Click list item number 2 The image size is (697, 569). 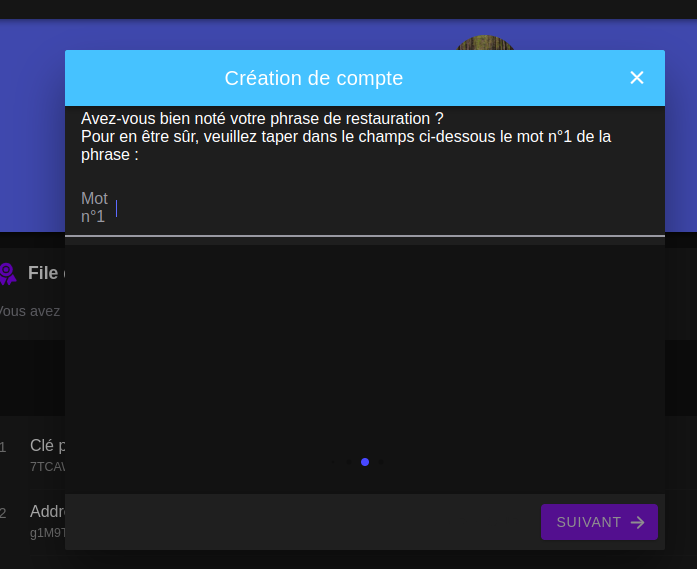pos(3,513)
